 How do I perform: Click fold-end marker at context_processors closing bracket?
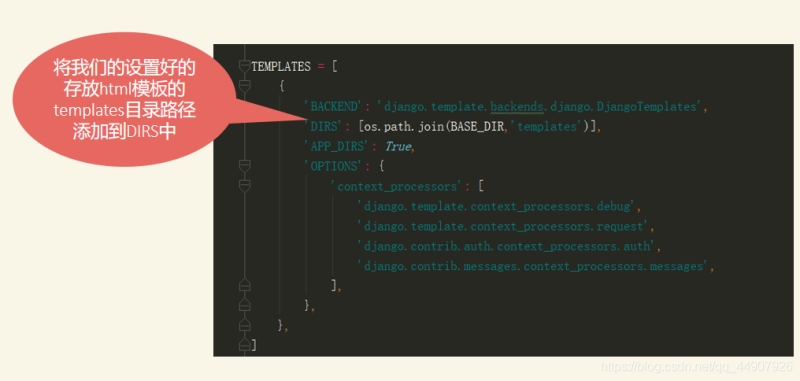click(x=245, y=285)
